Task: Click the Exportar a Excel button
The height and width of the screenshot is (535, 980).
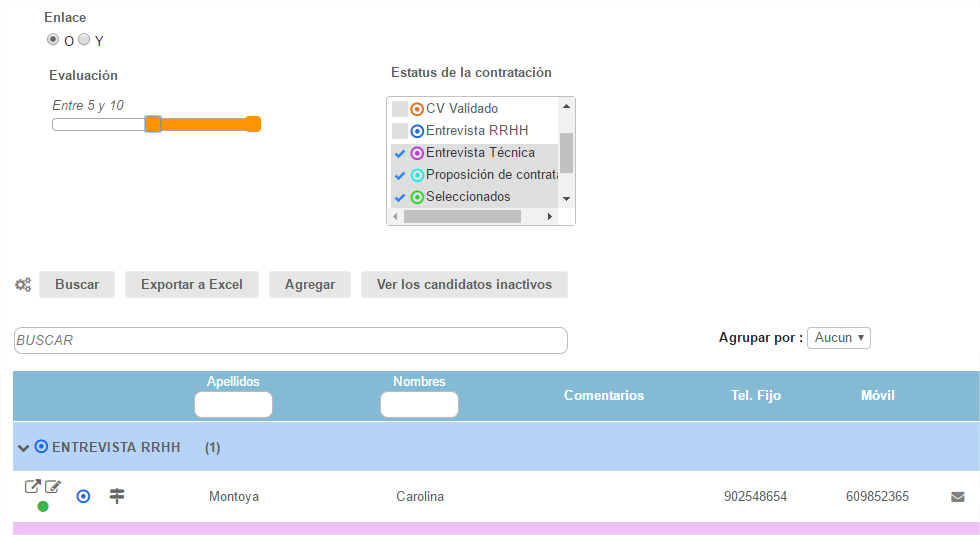Action: click(192, 284)
